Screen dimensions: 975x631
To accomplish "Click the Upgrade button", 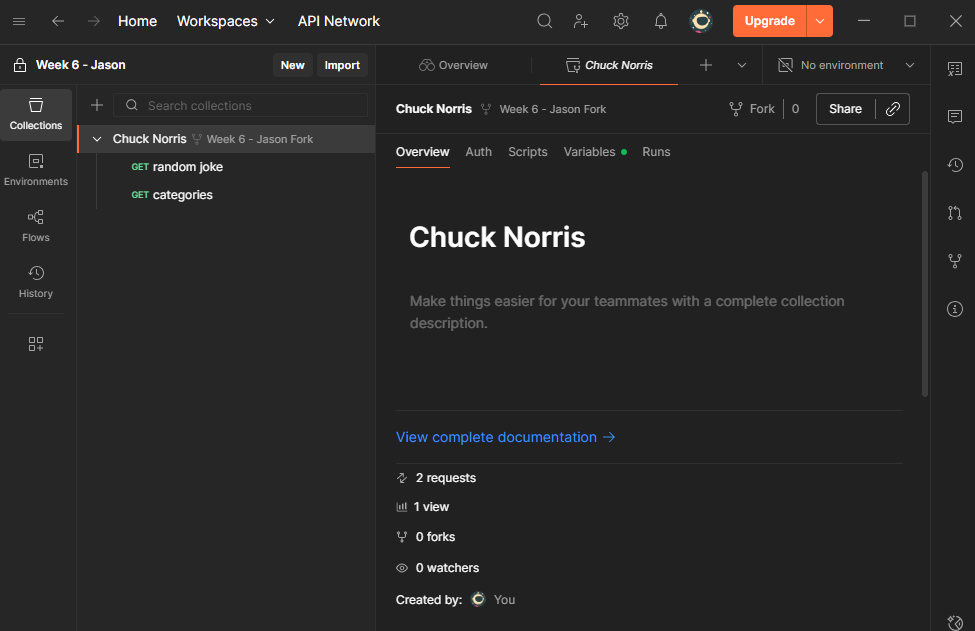I will pos(770,21).
